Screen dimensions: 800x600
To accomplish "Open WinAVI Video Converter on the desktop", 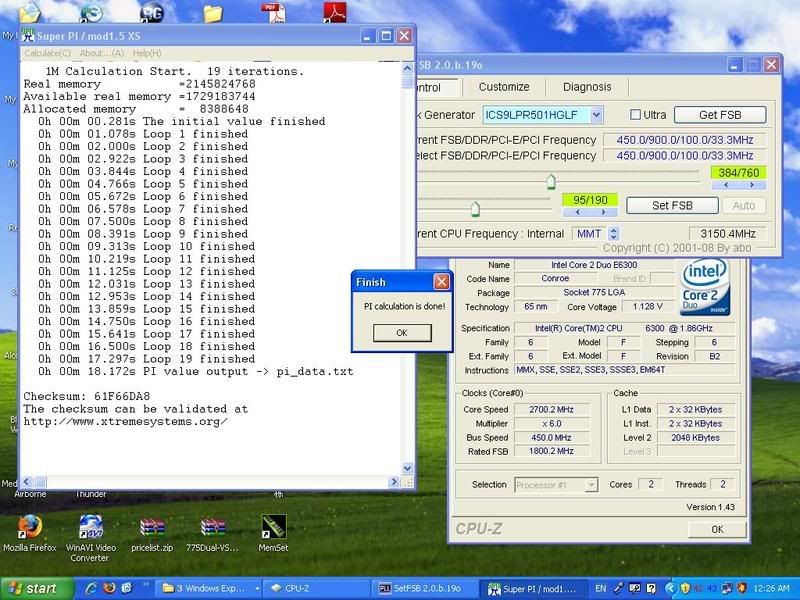I will [x=90, y=525].
